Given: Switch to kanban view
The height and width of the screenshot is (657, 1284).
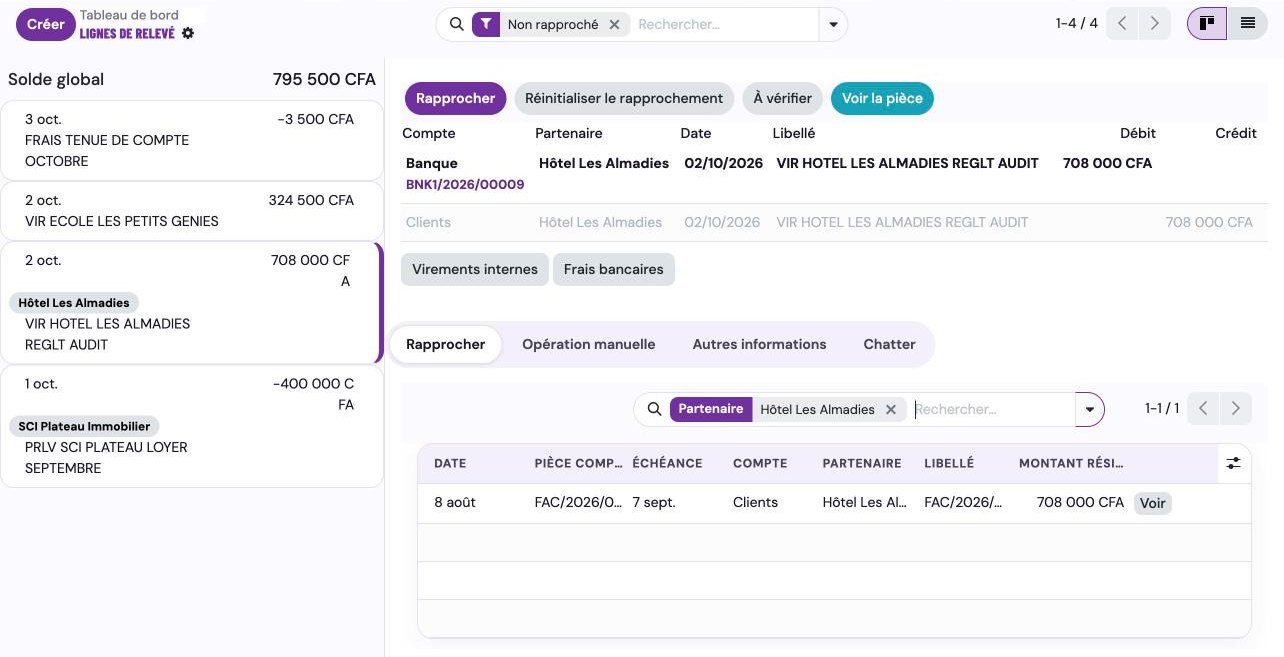Looking at the screenshot, I should pyautogui.click(x=1207, y=23).
